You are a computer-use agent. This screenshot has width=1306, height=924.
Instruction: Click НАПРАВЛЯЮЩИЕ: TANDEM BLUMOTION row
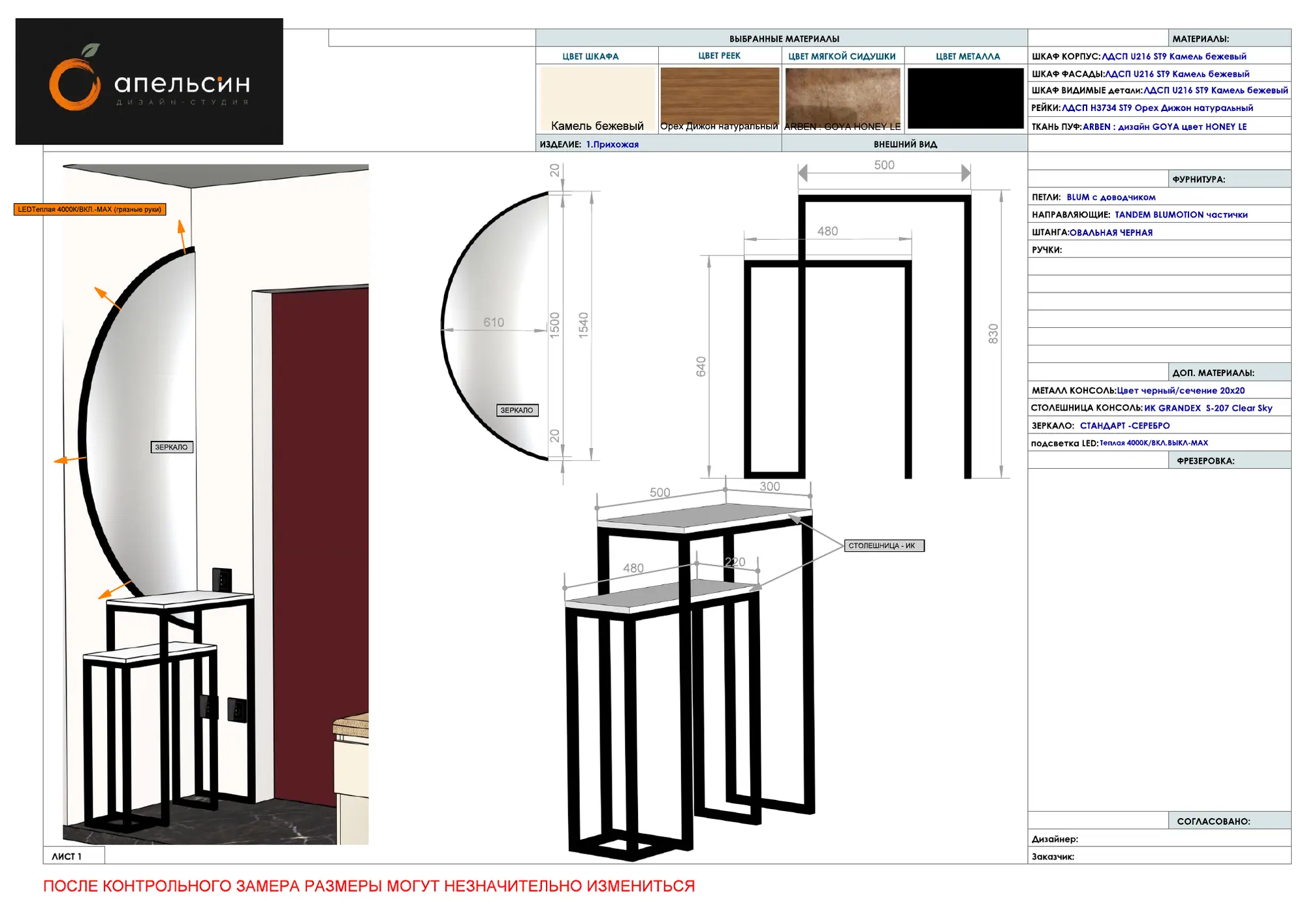[1159, 214]
